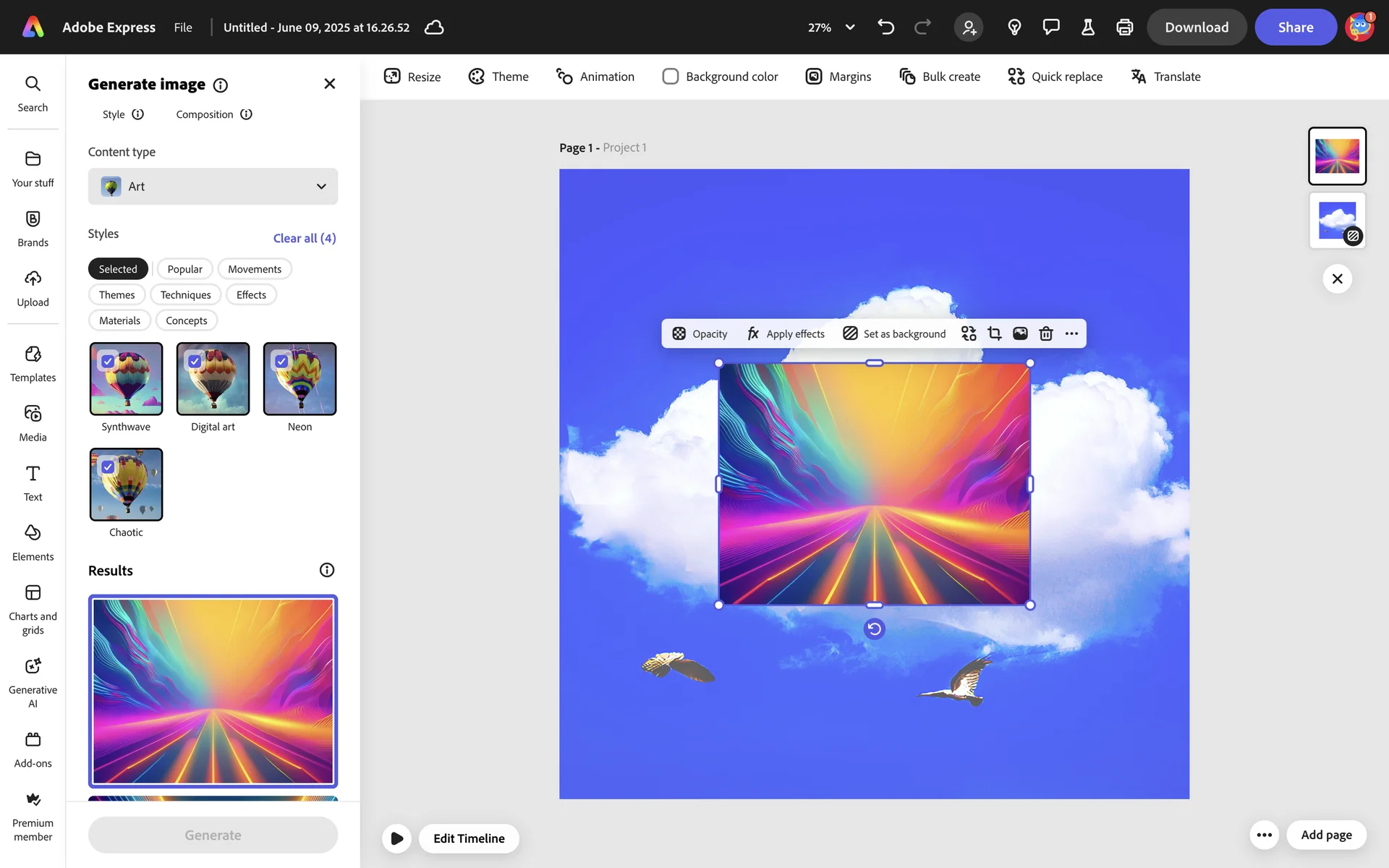Viewport: 1389px width, 868px height.
Task: Open the Opacity control for the image
Action: tap(700, 333)
